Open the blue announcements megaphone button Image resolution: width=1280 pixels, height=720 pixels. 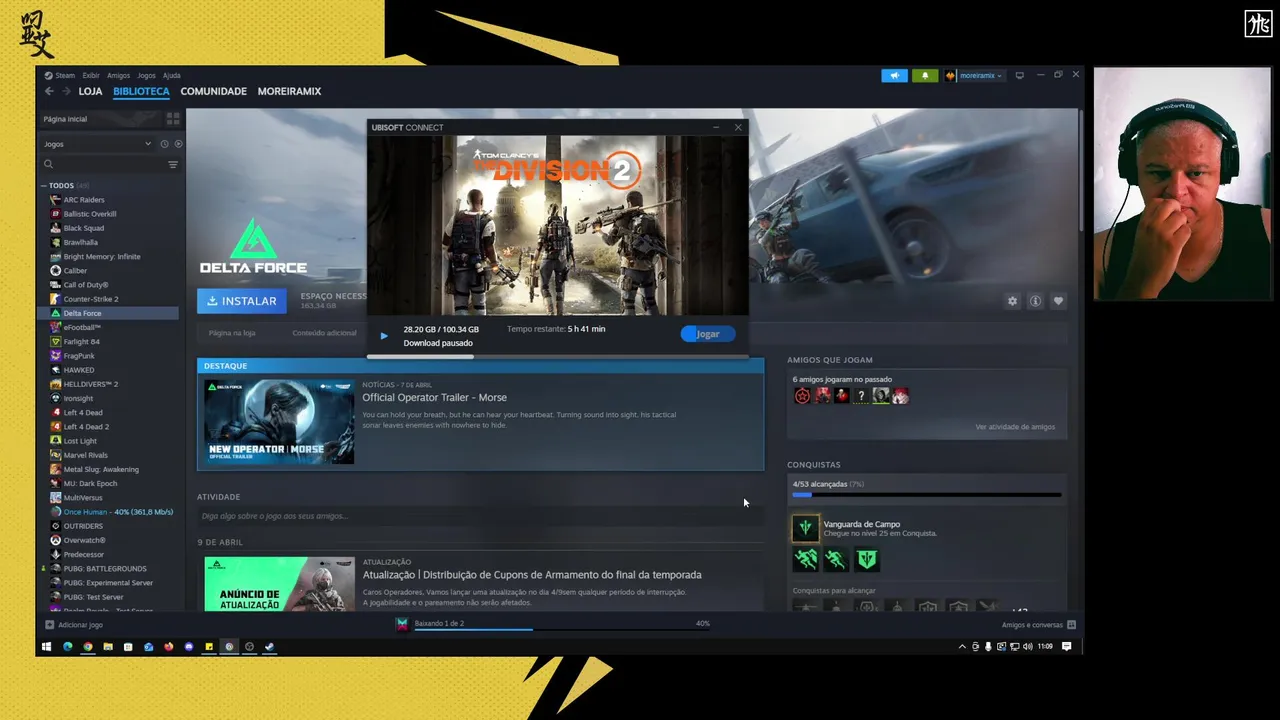coord(894,75)
